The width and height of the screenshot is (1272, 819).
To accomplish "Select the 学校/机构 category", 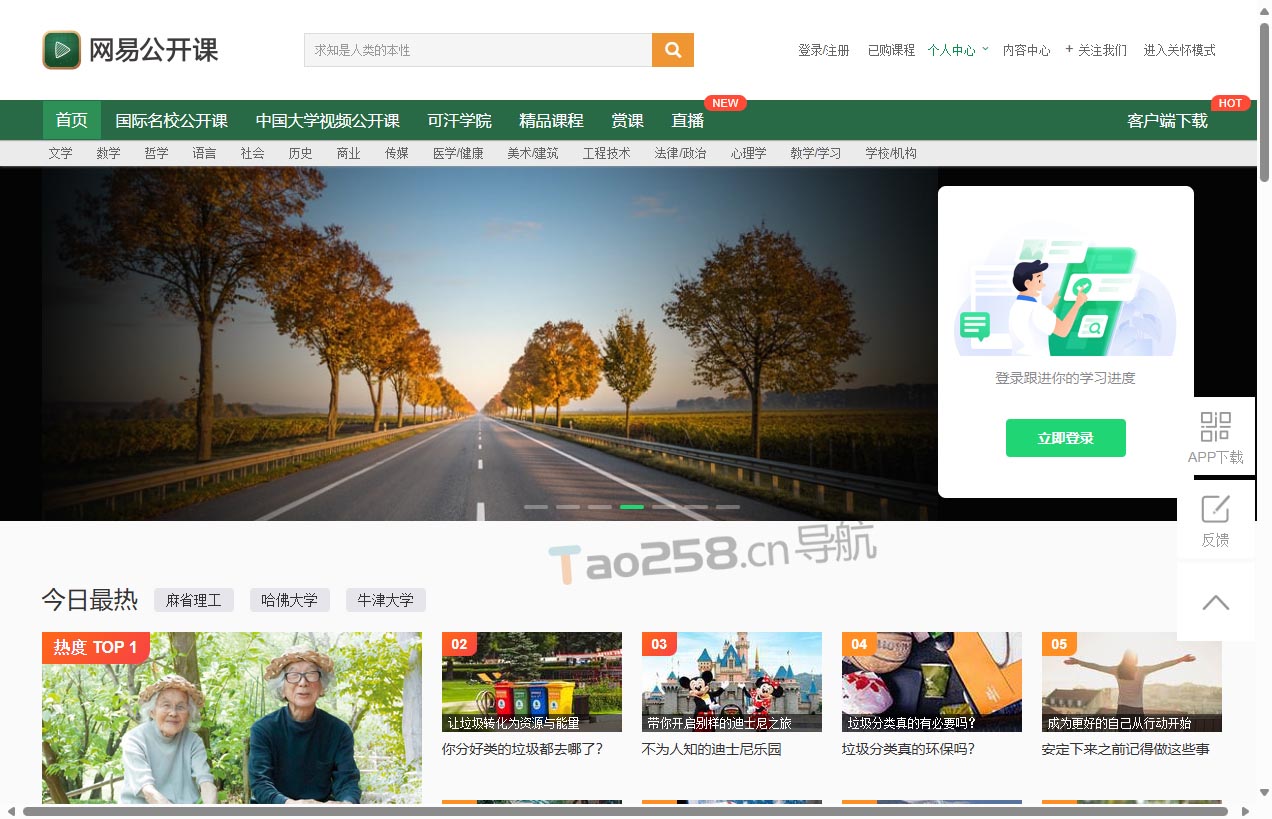I will tap(891, 153).
